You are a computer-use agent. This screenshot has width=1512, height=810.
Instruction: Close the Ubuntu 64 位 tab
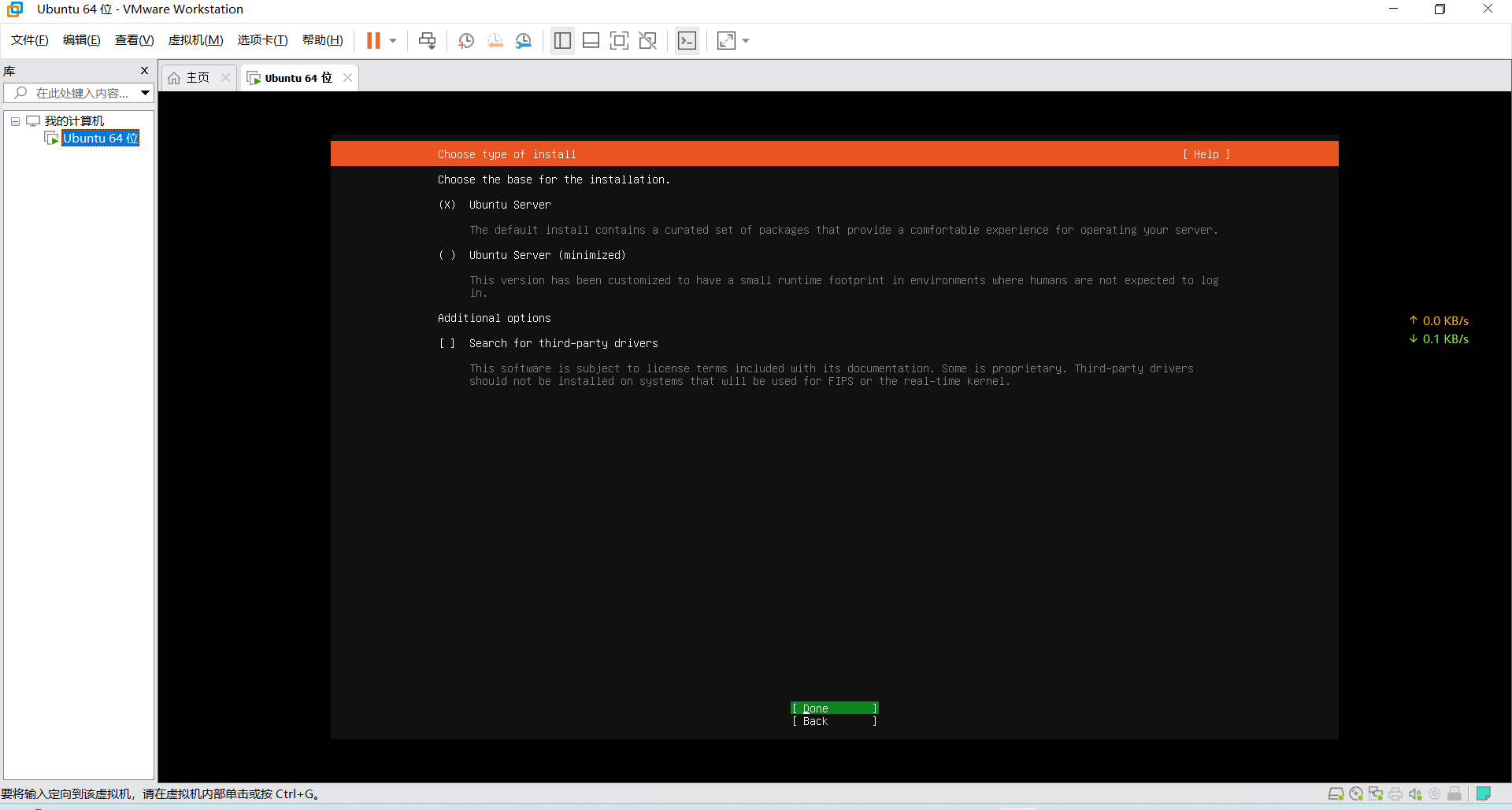[x=347, y=77]
